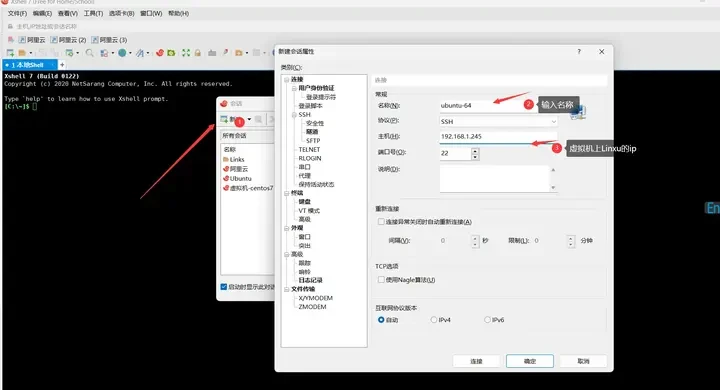Uncheck 启动时显示此对话框 in sessions dialog

(x=224, y=287)
